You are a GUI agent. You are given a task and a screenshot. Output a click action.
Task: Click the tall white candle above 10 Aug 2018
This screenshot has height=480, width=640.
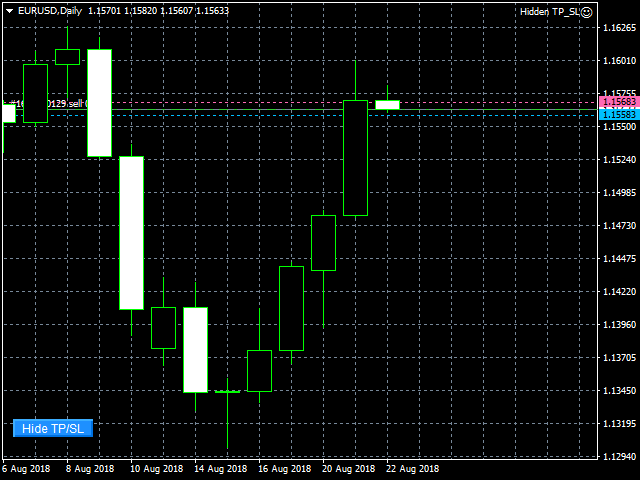(131, 233)
